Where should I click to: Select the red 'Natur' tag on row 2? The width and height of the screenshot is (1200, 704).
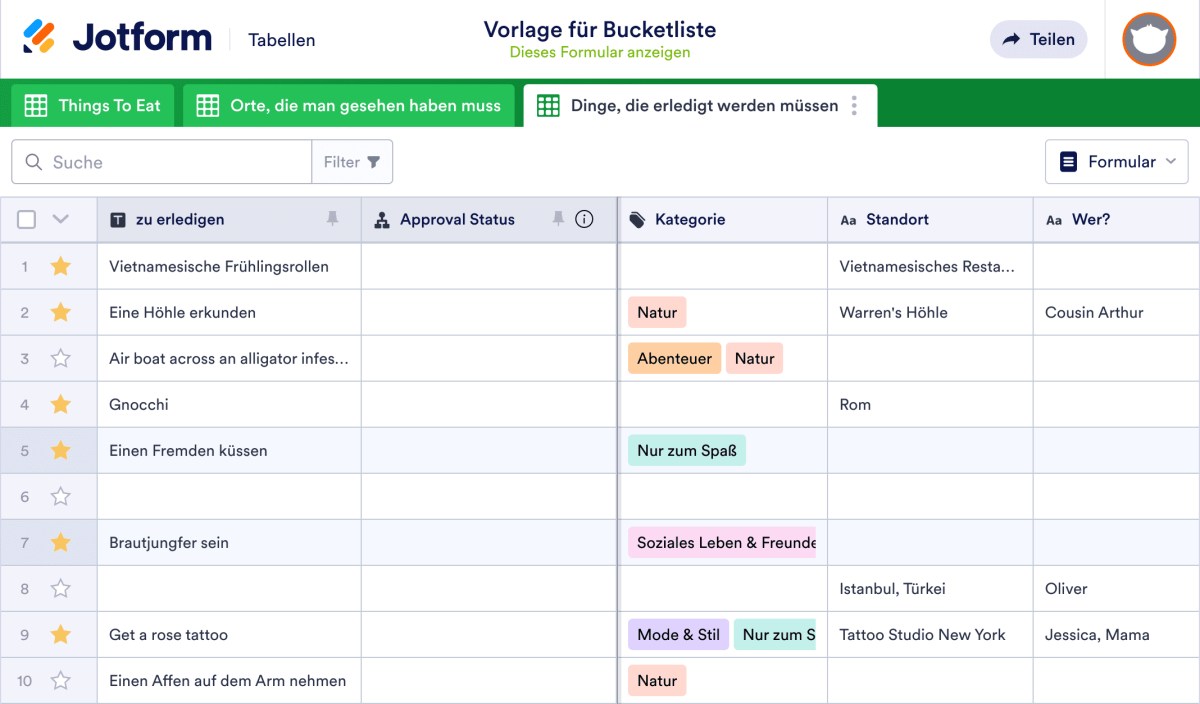(x=657, y=312)
